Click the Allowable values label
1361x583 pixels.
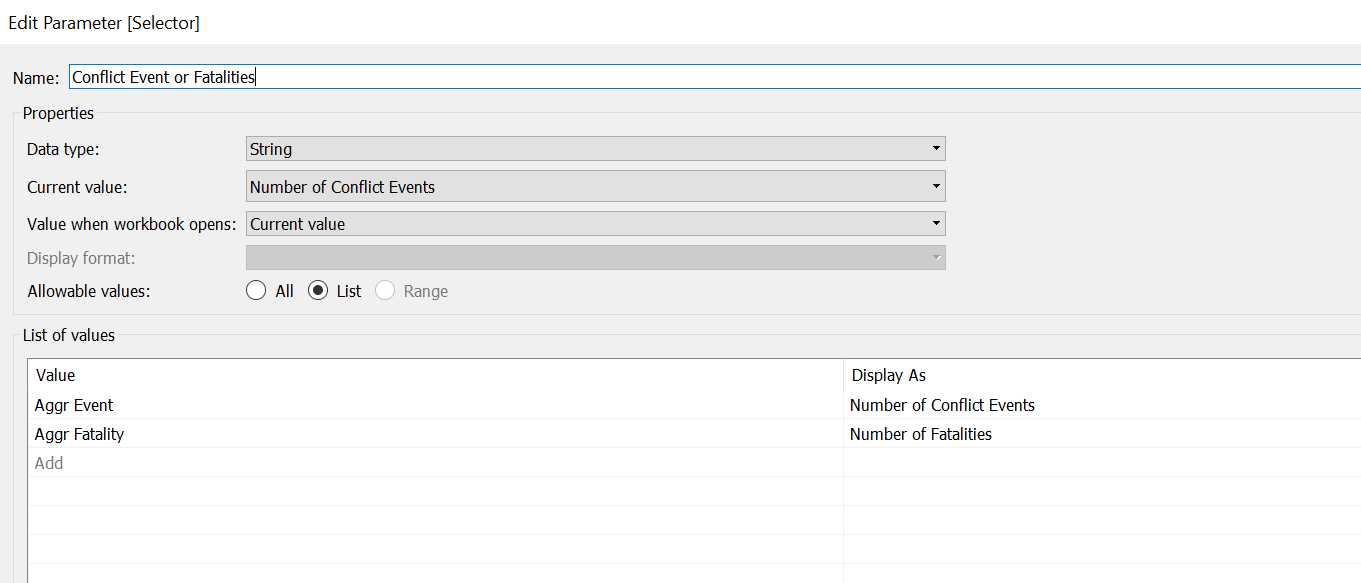click(x=88, y=291)
